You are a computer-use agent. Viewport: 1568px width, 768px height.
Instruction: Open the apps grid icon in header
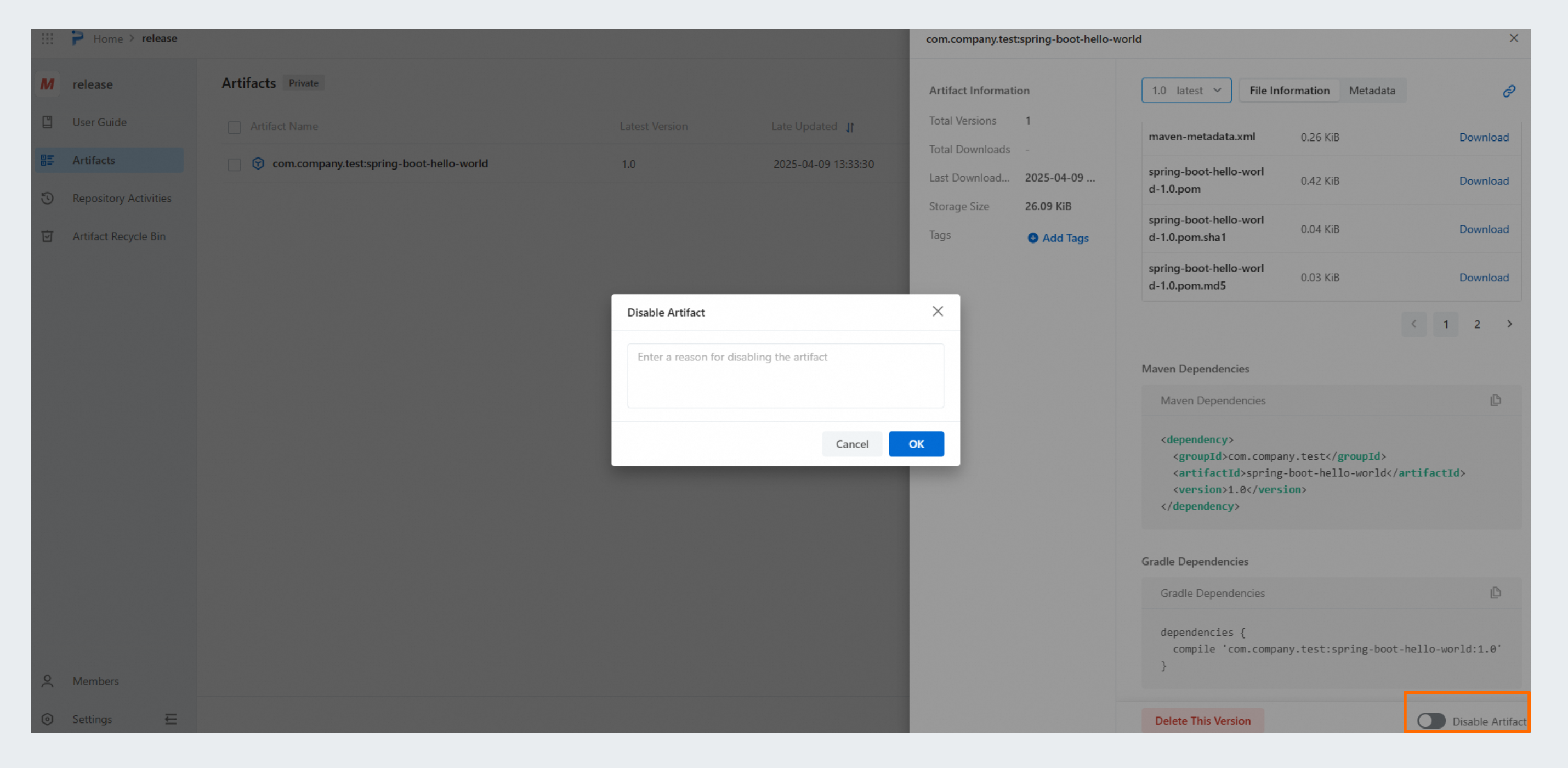tap(48, 38)
